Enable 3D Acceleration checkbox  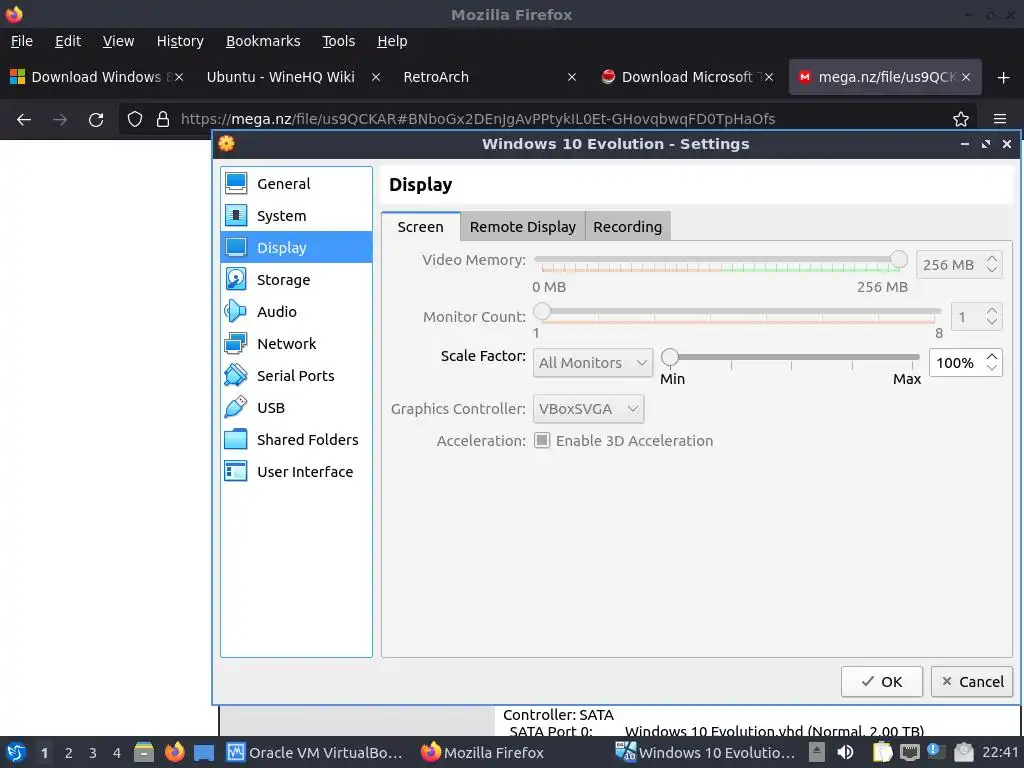542,440
